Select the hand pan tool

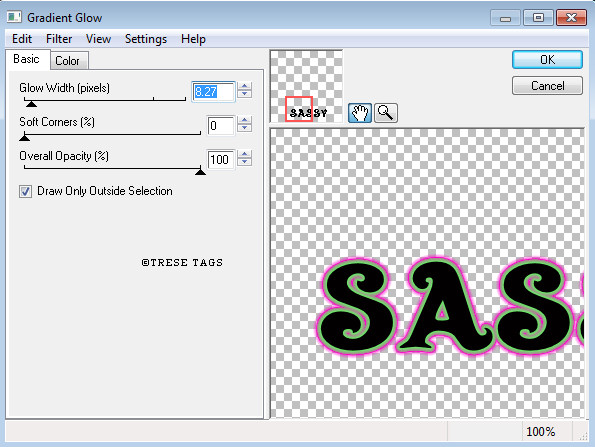click(359, 113)
